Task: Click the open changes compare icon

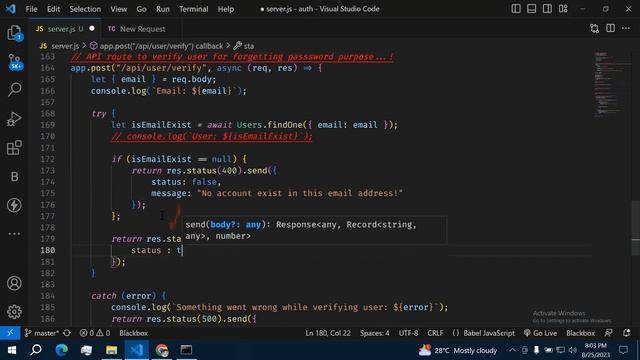Action: click(x=595, y=29)
